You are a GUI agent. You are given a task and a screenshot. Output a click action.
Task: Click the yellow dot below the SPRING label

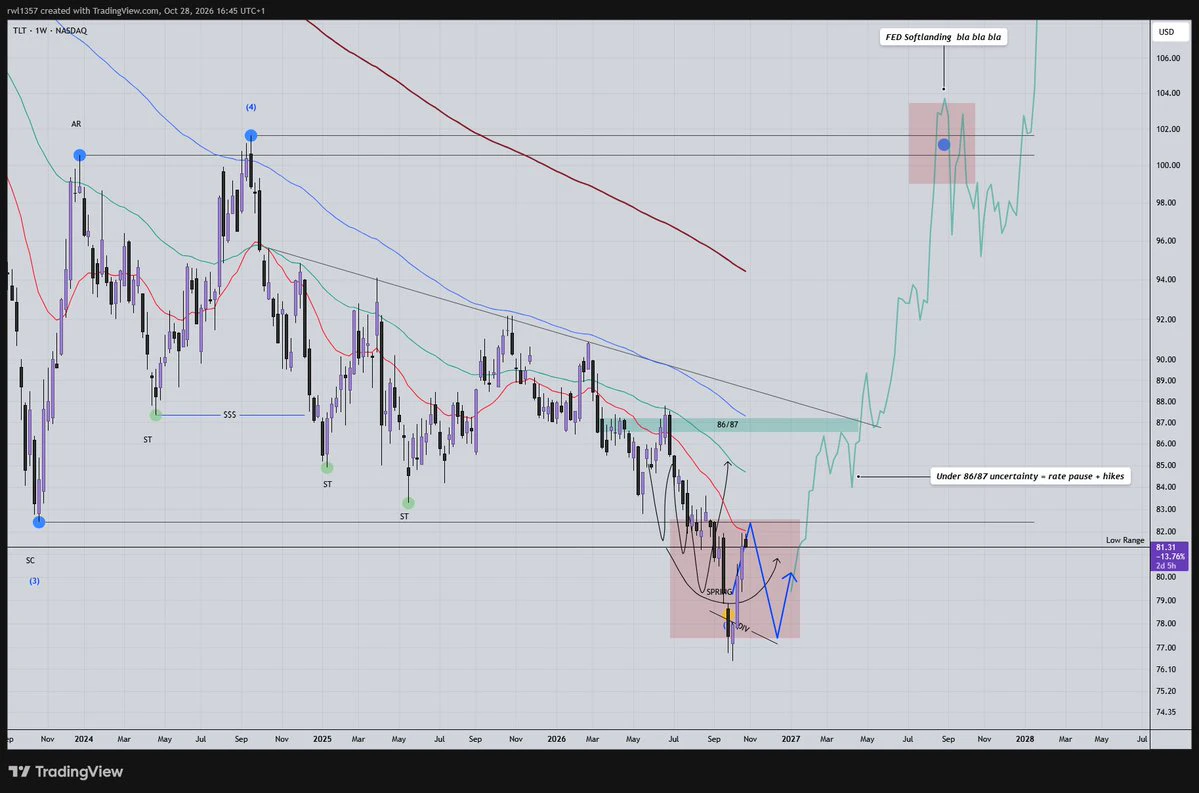728,614
